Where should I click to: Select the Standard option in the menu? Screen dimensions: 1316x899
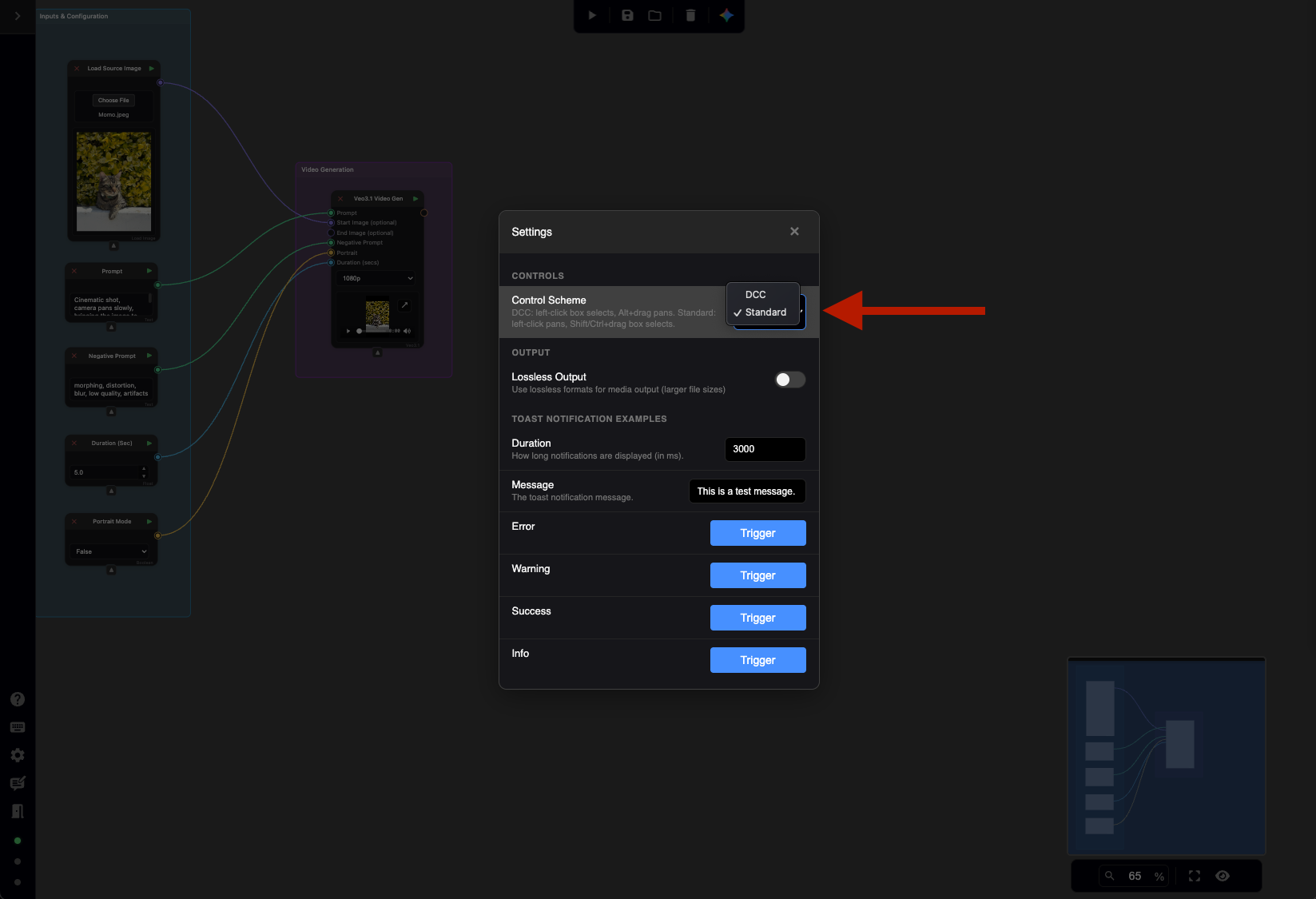click(762, 312)
